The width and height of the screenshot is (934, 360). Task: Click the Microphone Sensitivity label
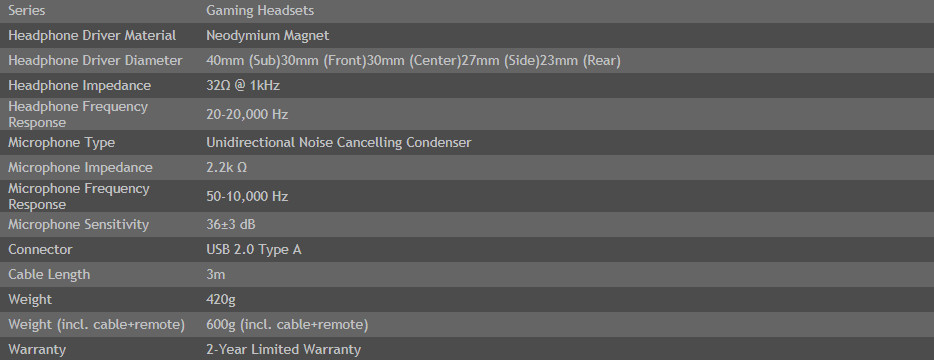pyautogui.click(x=79, y=225)
